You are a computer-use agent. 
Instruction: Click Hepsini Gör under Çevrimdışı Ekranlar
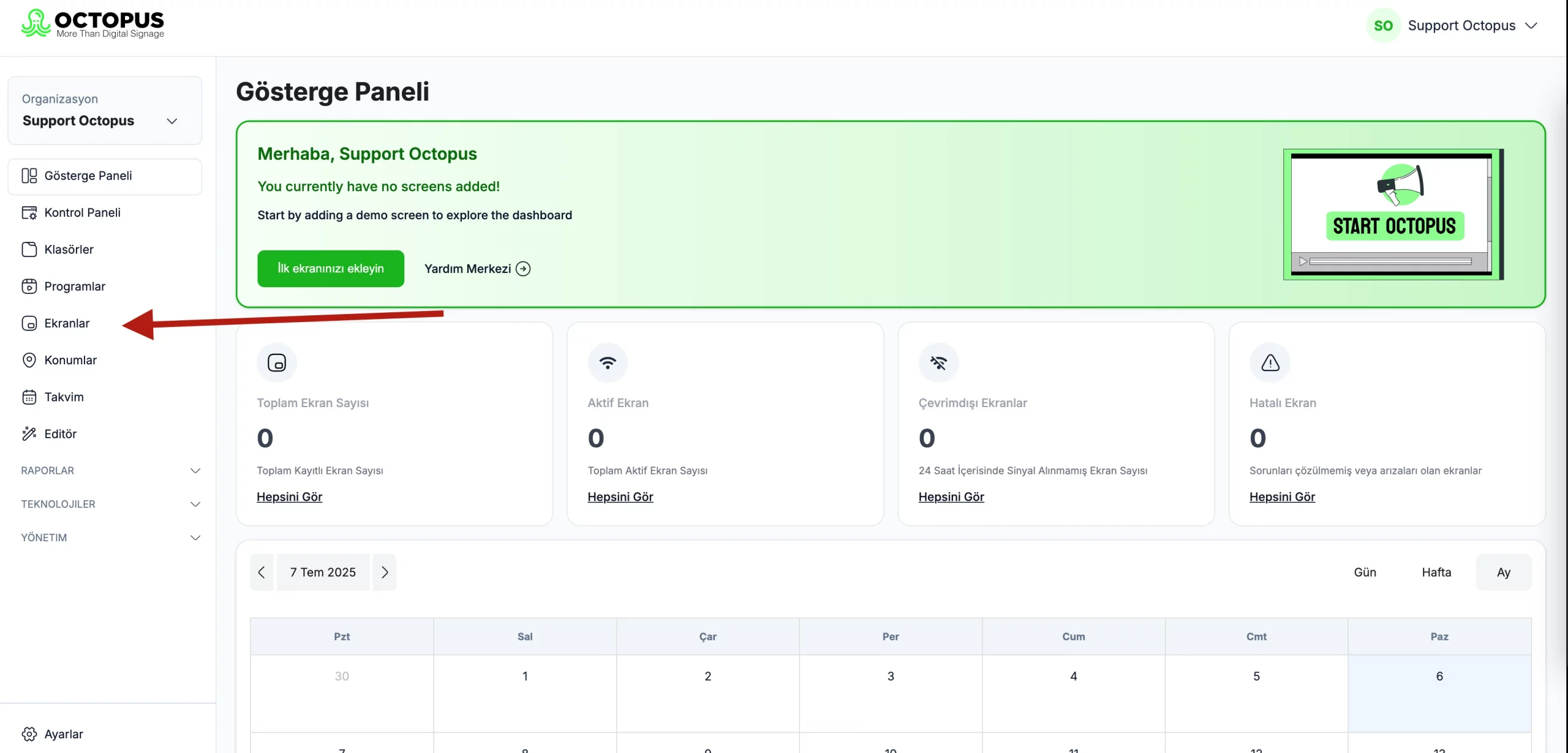pyautogui.click(x=951, y=497)
